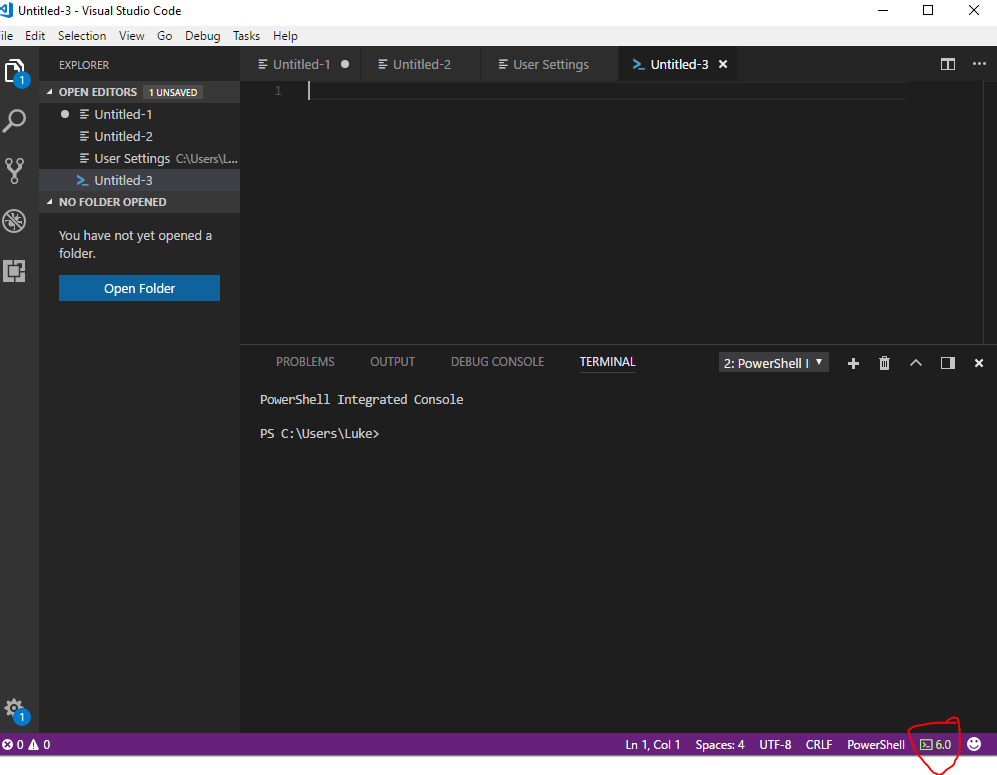The height and width of the screenshot is (775, 997).
Task: Select Untitled-1 in Open Editors list
Action: point(139,114)
